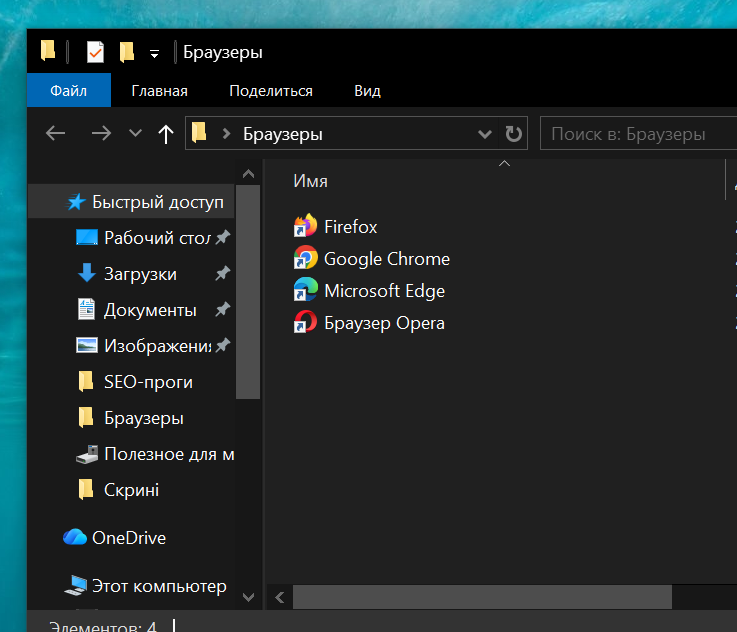This screenshot has height=632, width=737.
Task: Click the folder icon in the title bar
Action: [x=48, y=51]
